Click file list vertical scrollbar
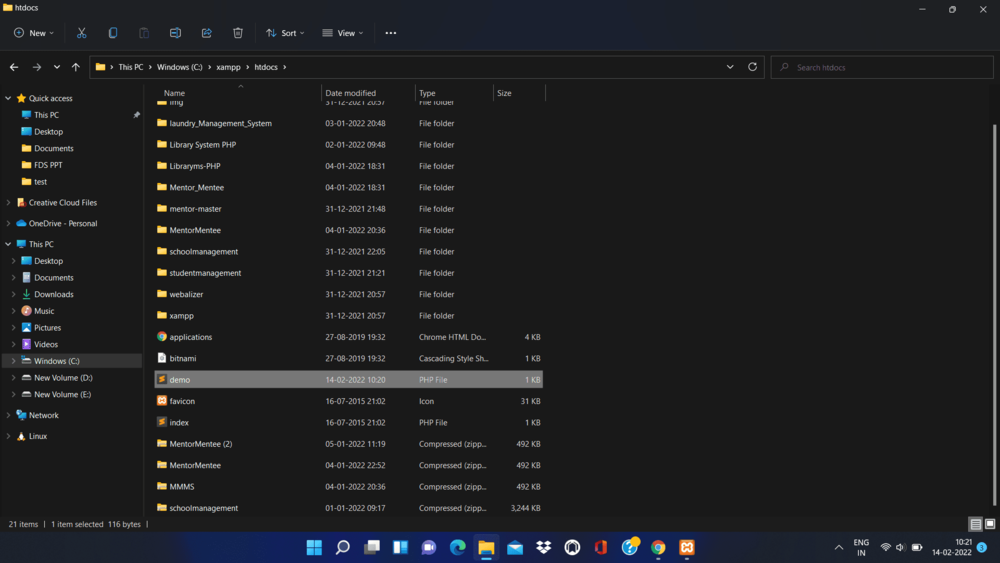 coord(994,316)
